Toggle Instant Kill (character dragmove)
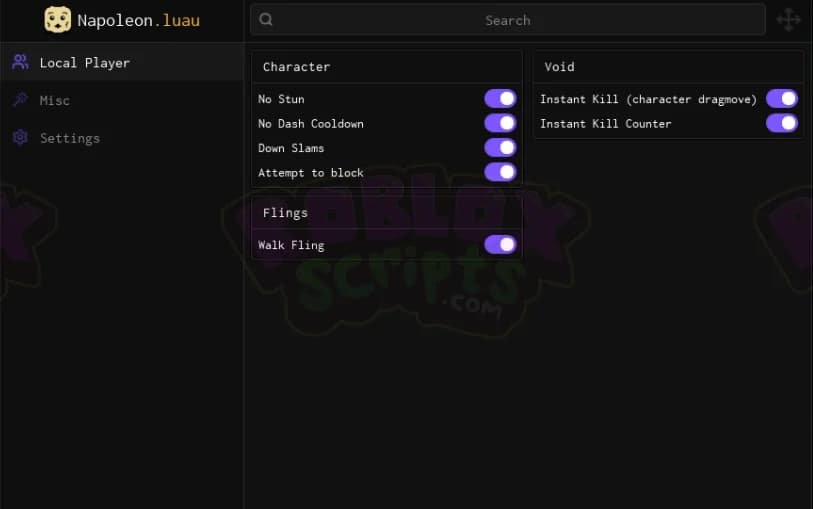The height and width of the screenshot is (509, 813). [782, 98]
